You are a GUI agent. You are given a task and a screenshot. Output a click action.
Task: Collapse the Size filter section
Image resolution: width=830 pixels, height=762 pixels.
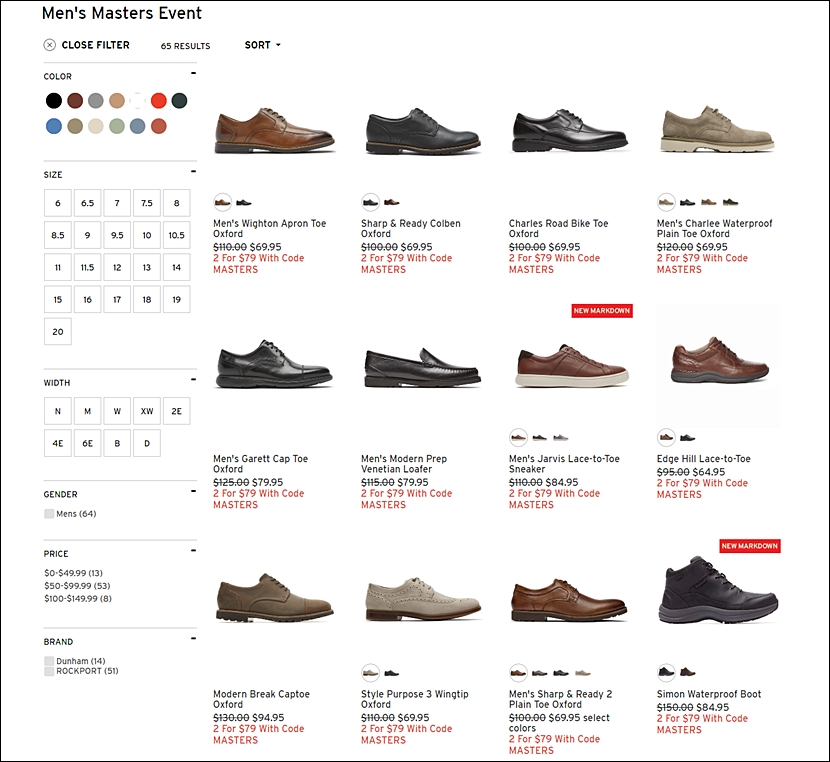click(193, 171)
